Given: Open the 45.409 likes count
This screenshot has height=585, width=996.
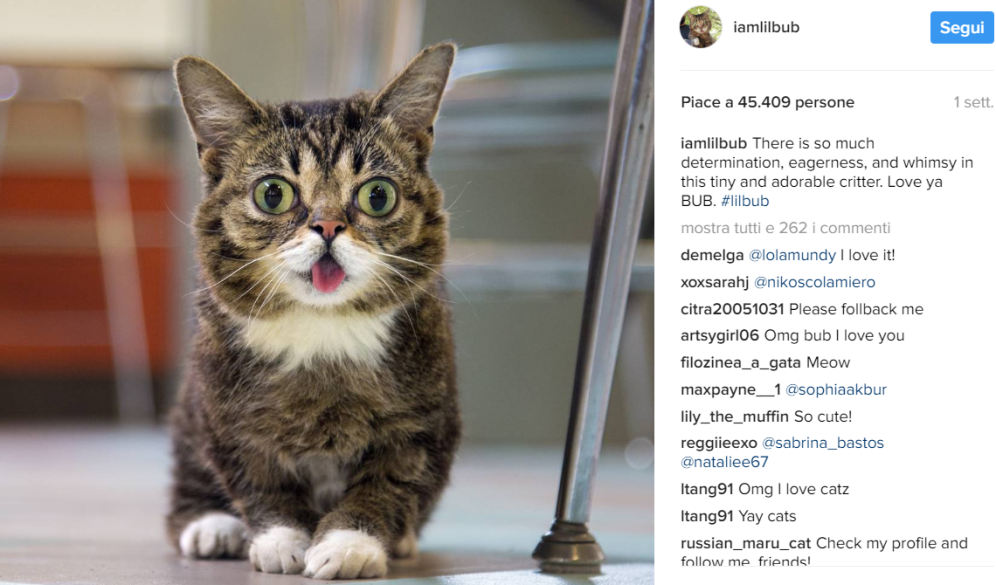Looking at the screenshot, I should [x=767, y=102].
